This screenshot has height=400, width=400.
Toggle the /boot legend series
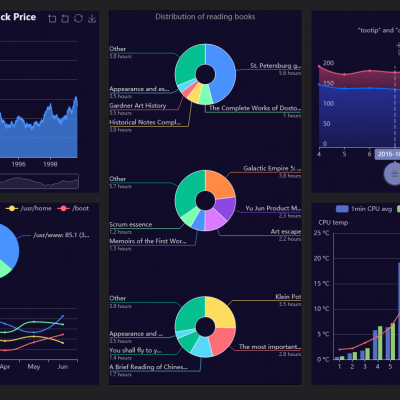click(x=73, y=208)
